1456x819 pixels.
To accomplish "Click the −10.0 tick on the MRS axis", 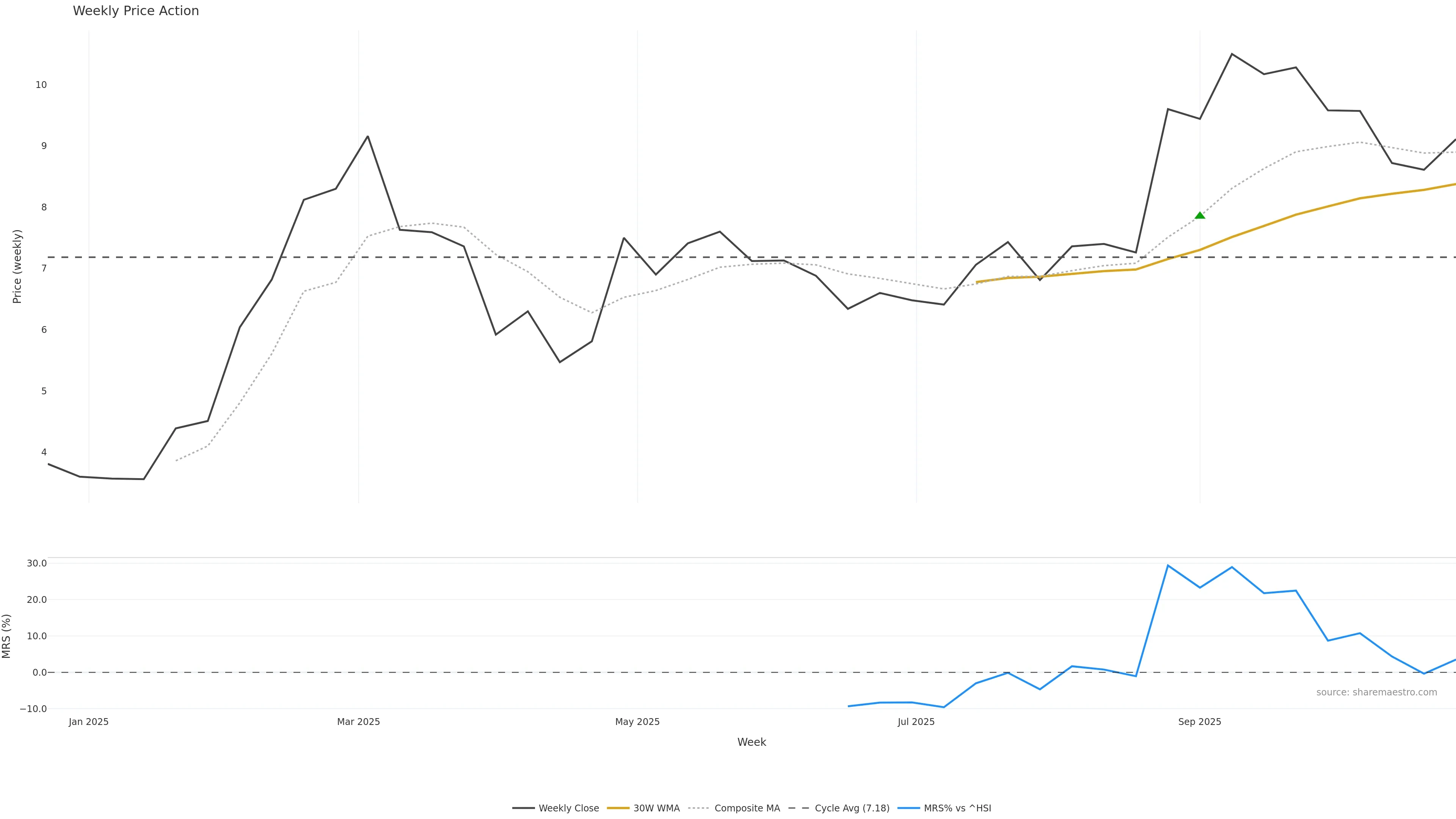I will pos(33,709).
